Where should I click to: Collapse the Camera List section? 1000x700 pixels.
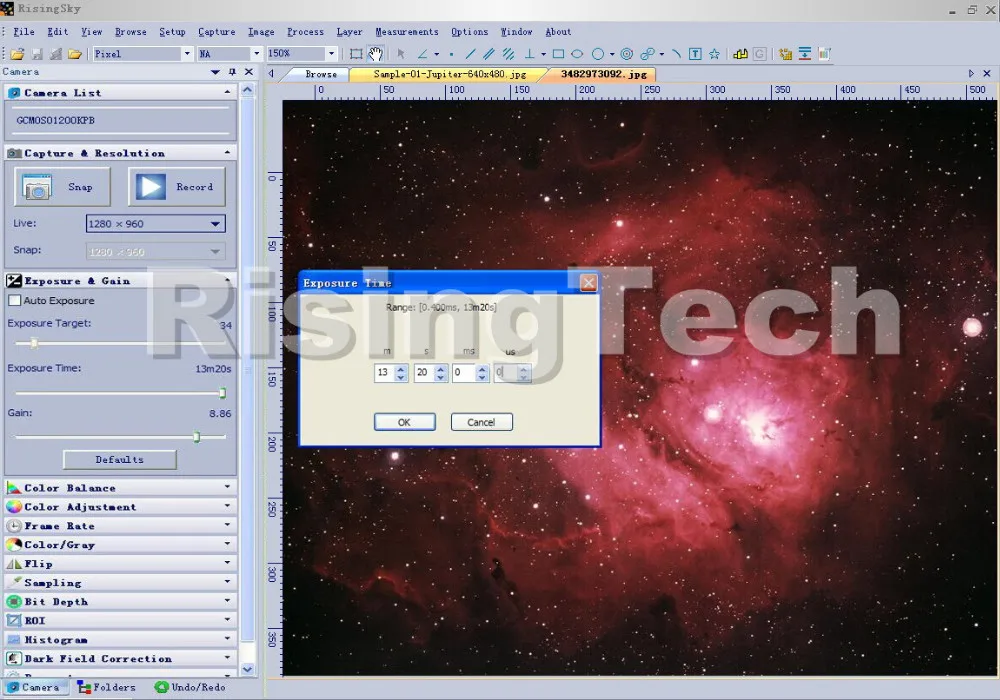pyautogui.click(x=227, y=92)
